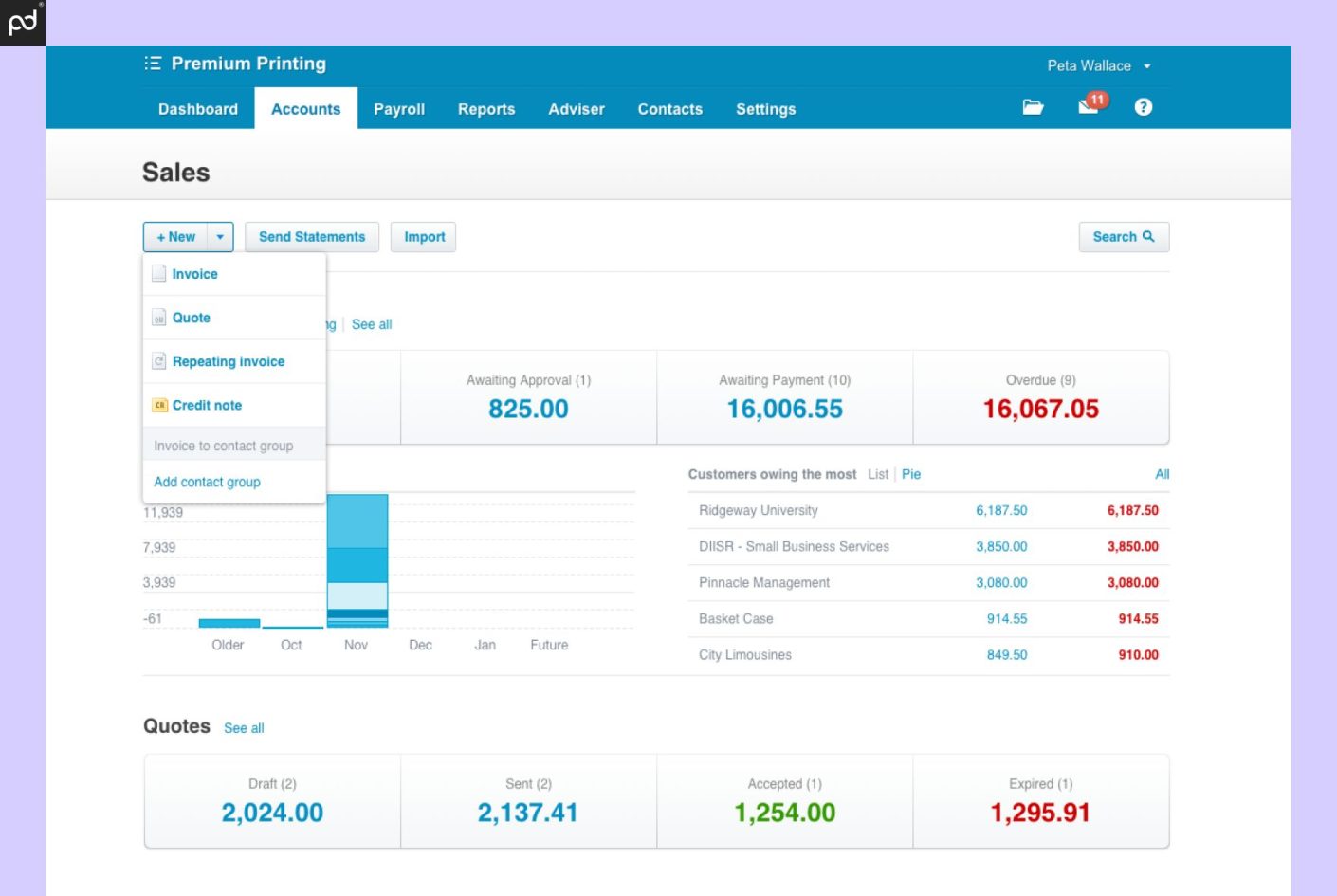Click the Repeating invoice icon
The image size is (1337, 896).
[x=157, y=360]
